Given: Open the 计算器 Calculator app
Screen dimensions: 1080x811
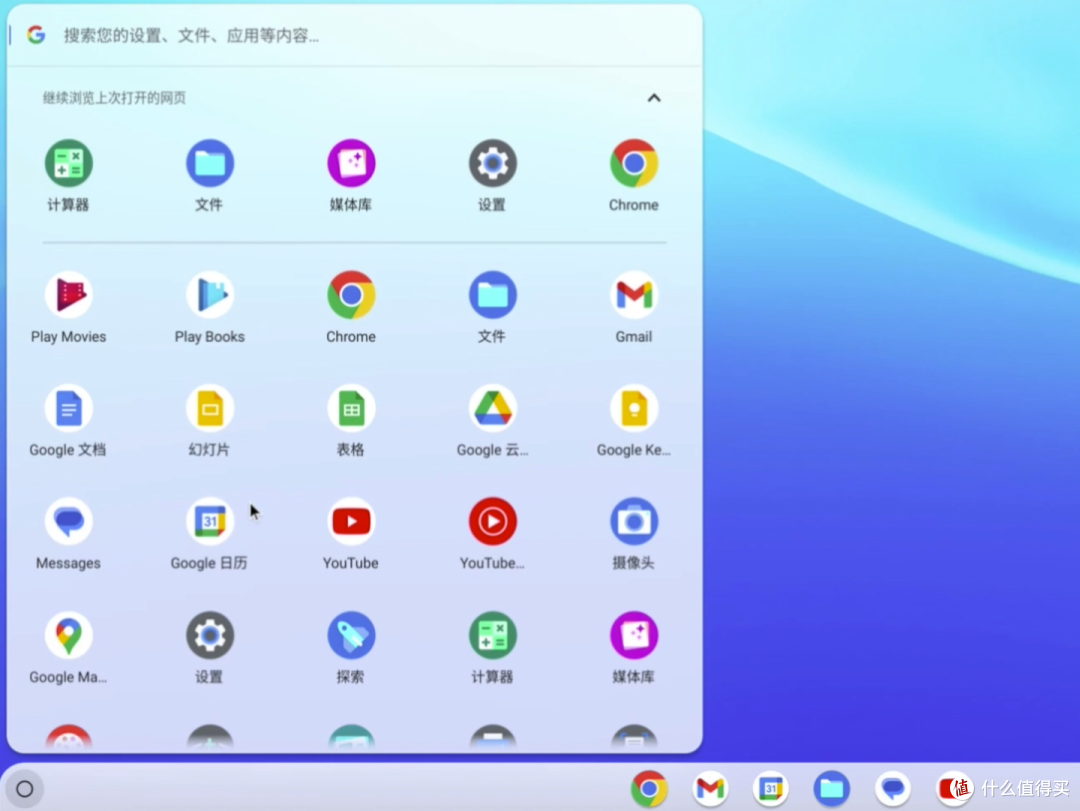Looking at the screenshot, I should click(68, 162).
